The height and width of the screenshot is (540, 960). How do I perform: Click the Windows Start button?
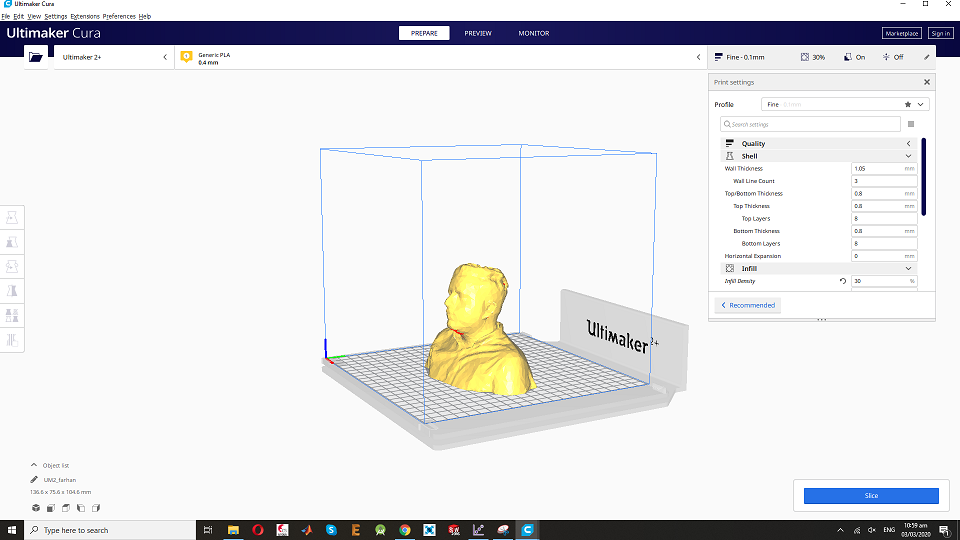coord(12,530)
